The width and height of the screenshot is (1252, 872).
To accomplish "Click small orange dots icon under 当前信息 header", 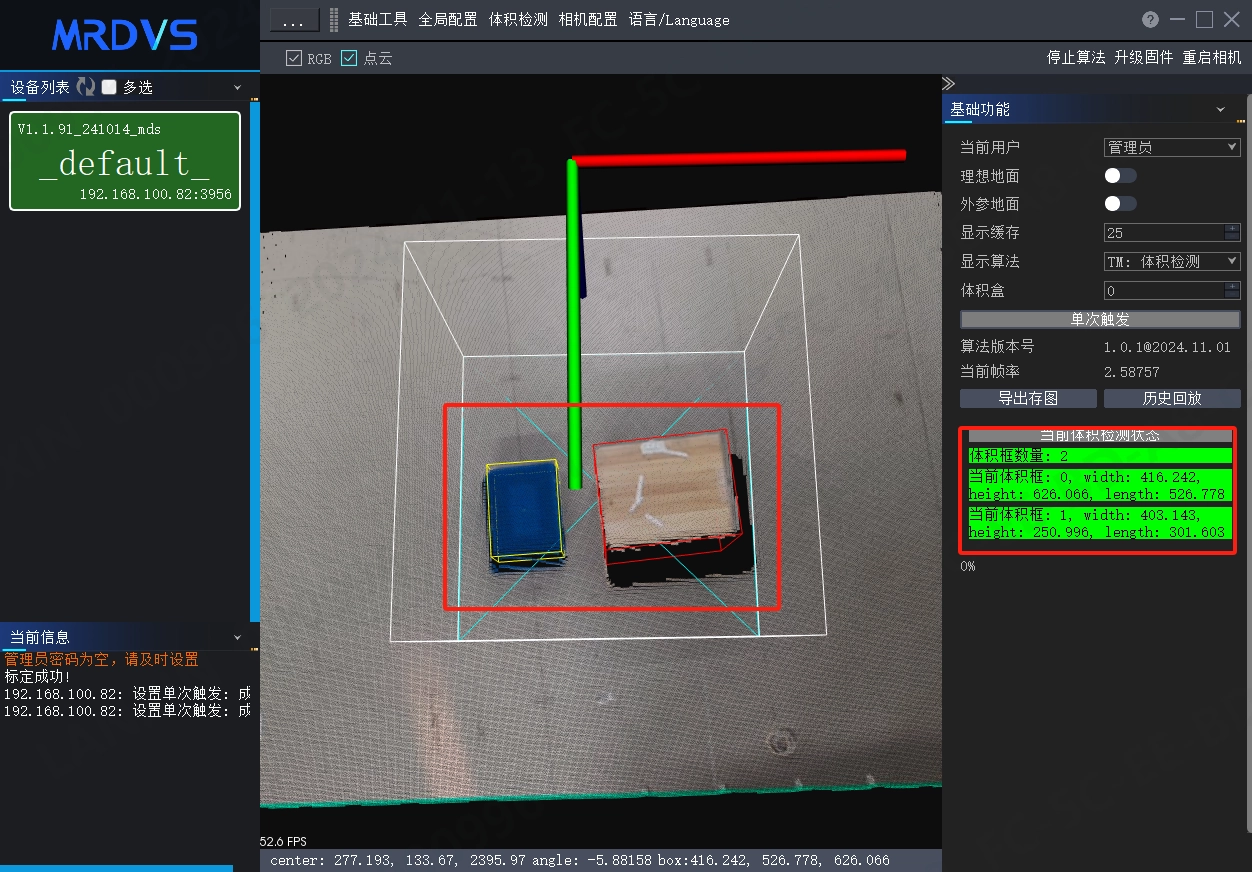I will click(254, 650).
